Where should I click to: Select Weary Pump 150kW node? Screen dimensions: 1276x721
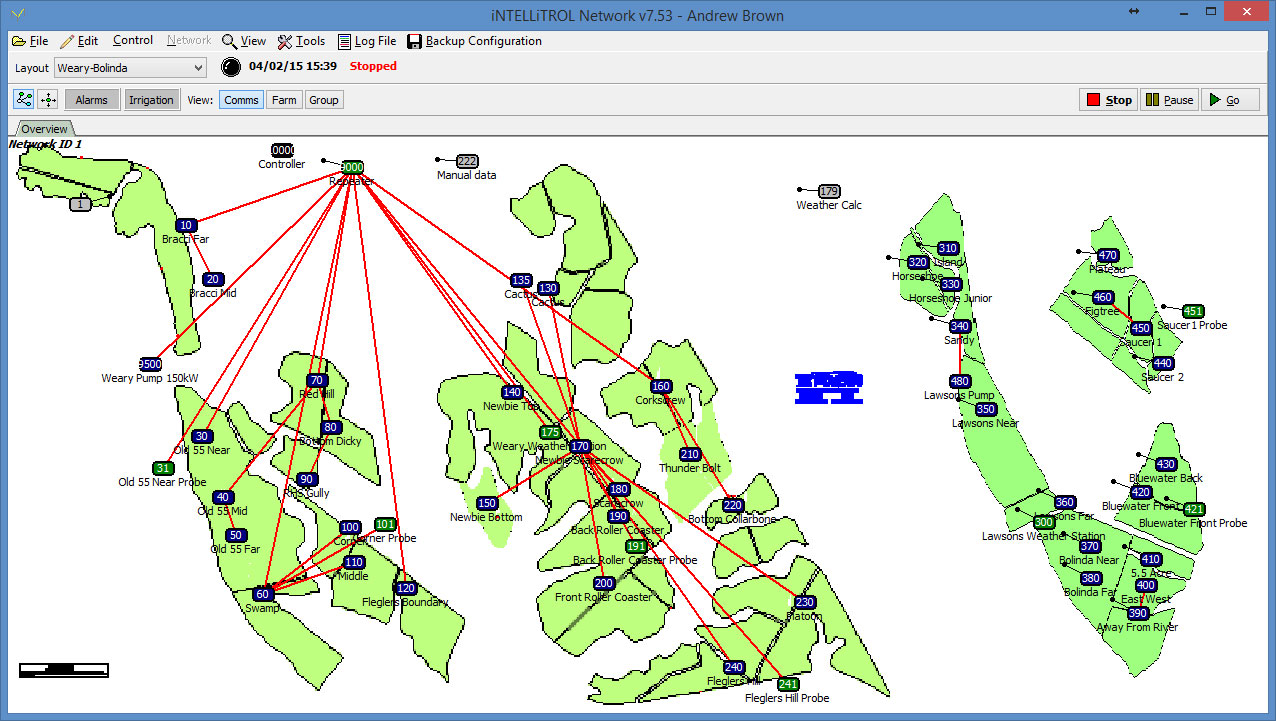pyautogui.click(x=151, y=364)
